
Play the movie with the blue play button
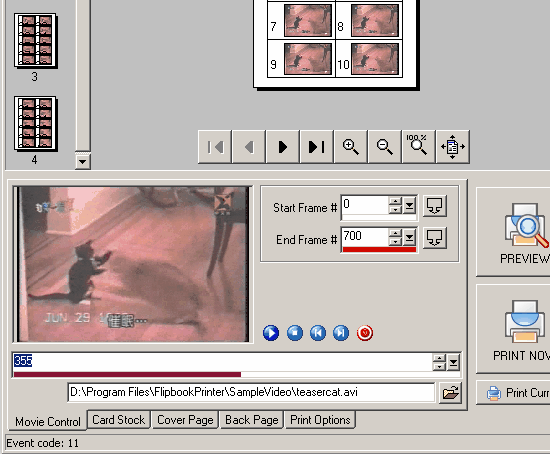271,333
